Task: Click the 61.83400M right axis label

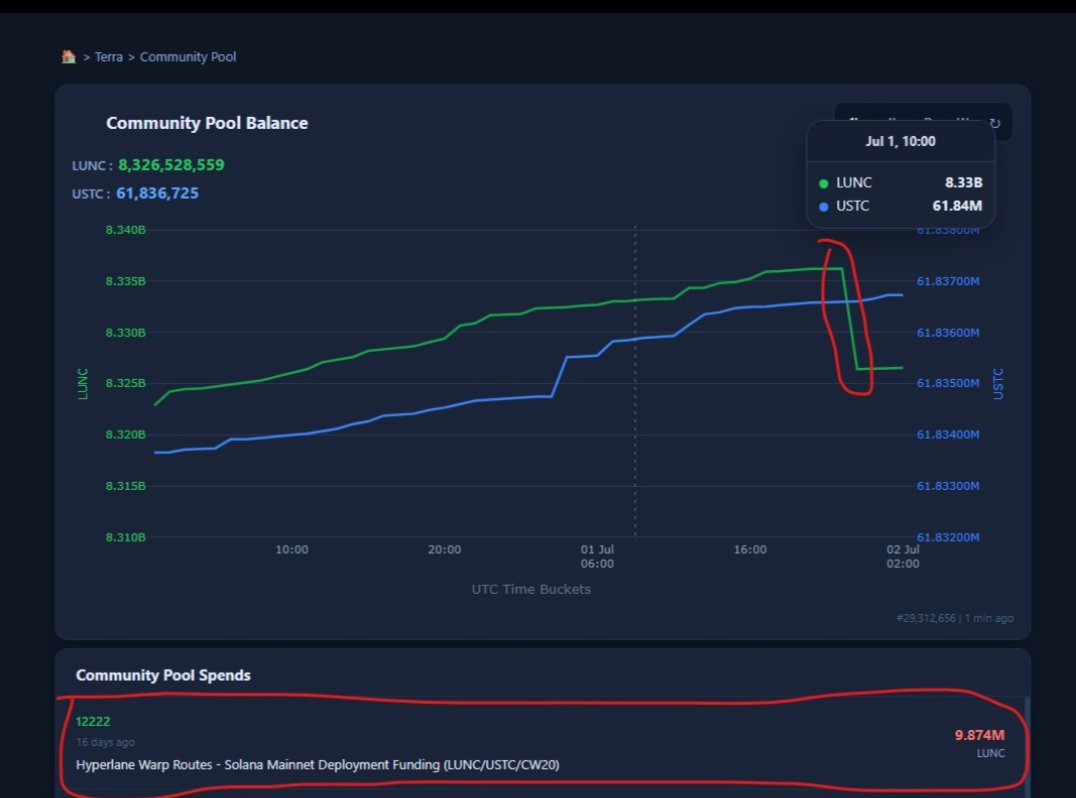Action: [948, 434]
